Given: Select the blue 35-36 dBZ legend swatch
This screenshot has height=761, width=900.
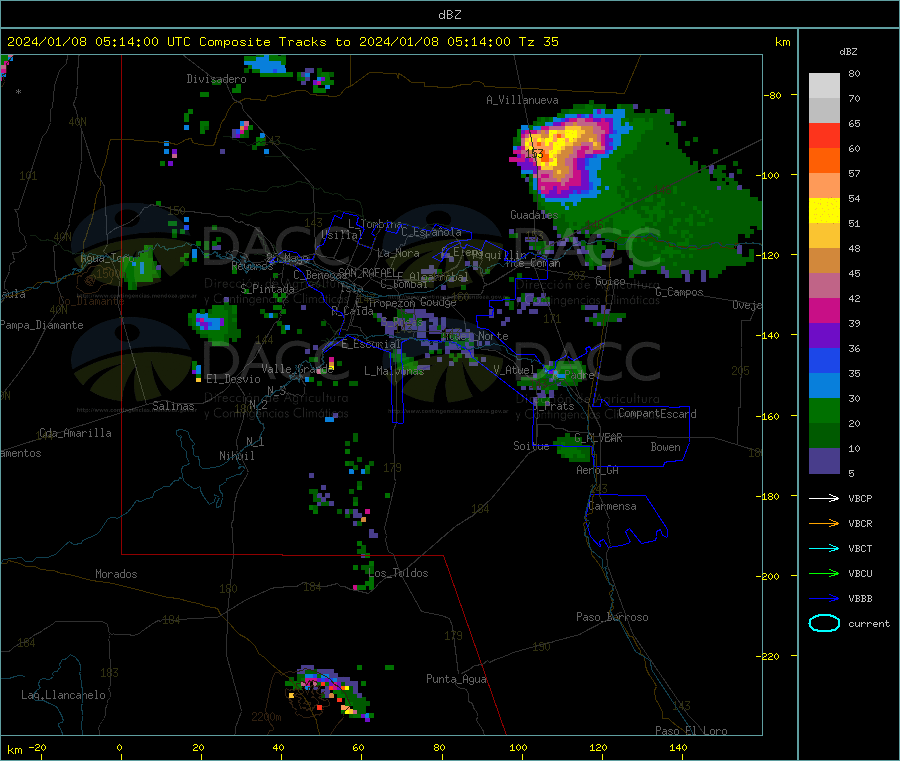Looking at the screenshot, I should (824, 360).
